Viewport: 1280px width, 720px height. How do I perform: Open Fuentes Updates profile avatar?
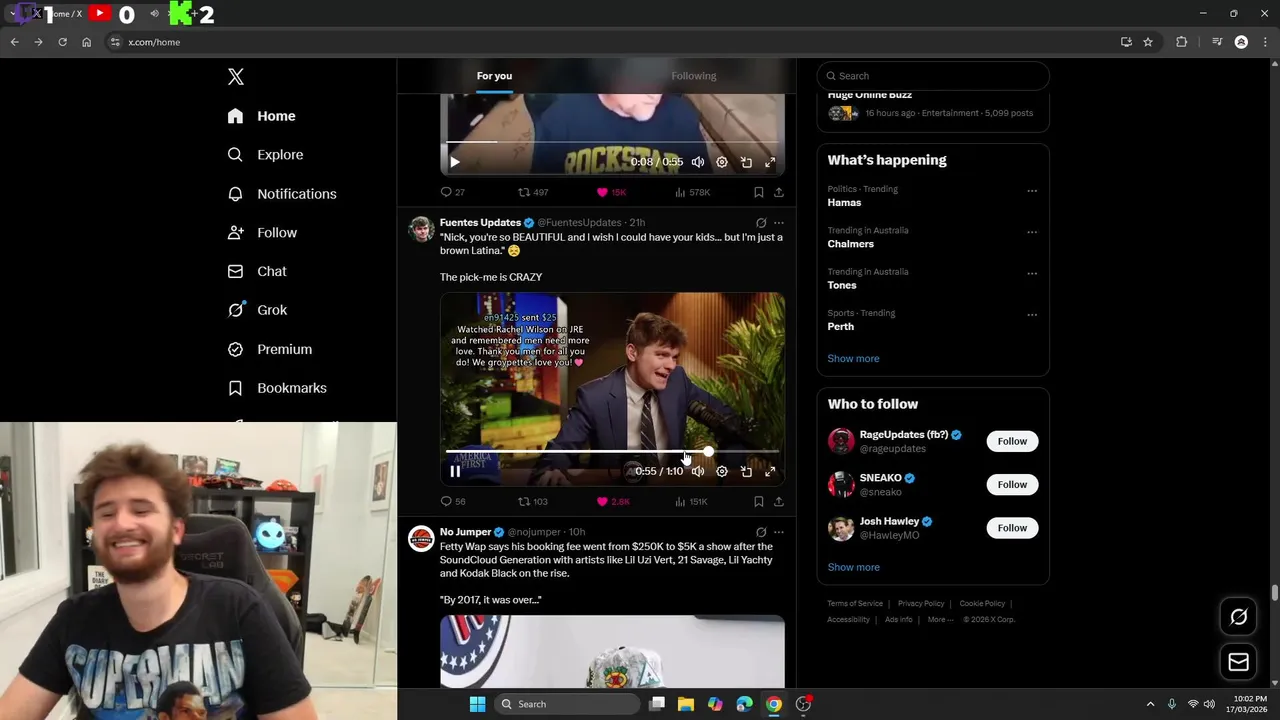click(421, 229)
